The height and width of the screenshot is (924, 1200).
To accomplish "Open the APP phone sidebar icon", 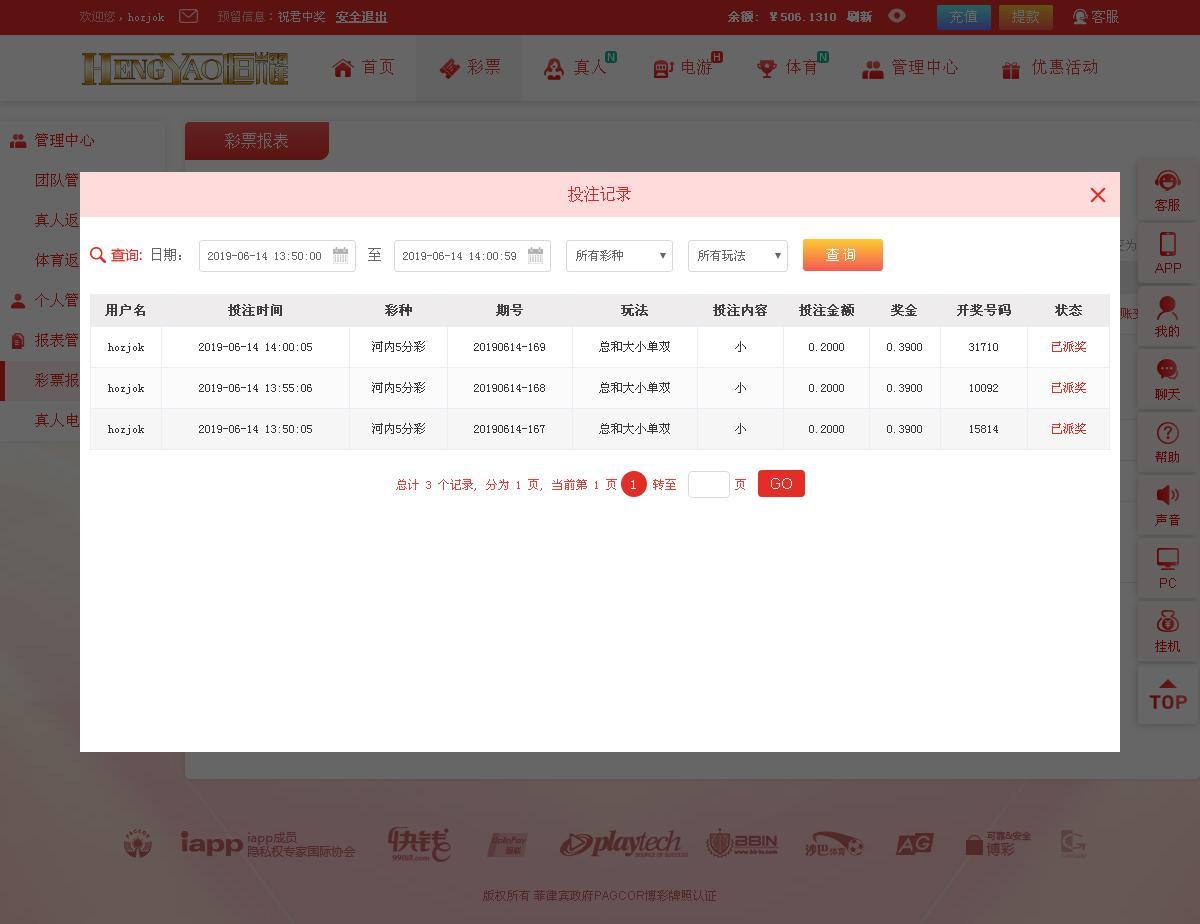I will (1167, 245).
